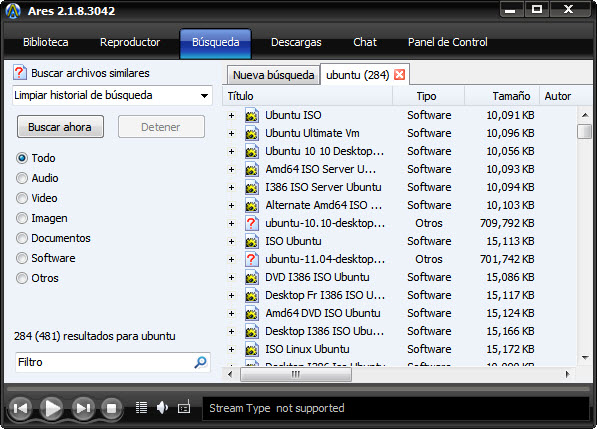
Task: Click the results list scroll-down arrow
Action: tap(585, 357)
